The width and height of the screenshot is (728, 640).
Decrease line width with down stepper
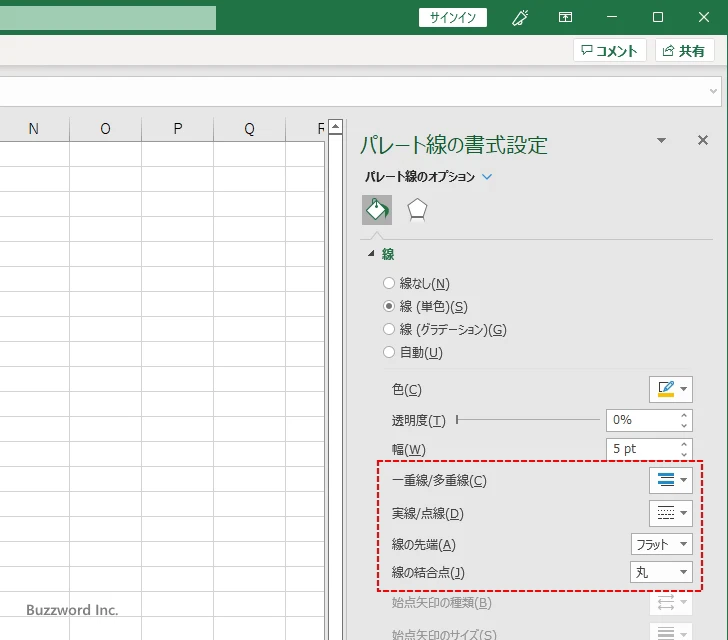(684, 454)
